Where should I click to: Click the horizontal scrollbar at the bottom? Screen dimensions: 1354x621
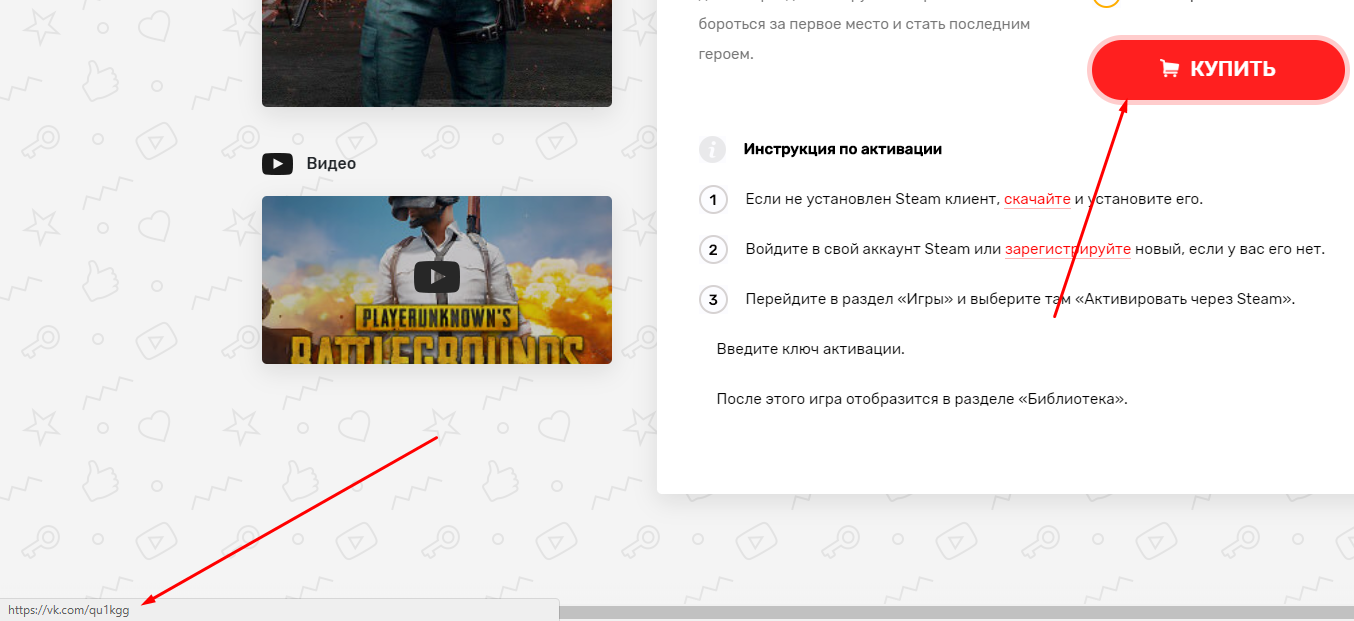pos(956,613)
